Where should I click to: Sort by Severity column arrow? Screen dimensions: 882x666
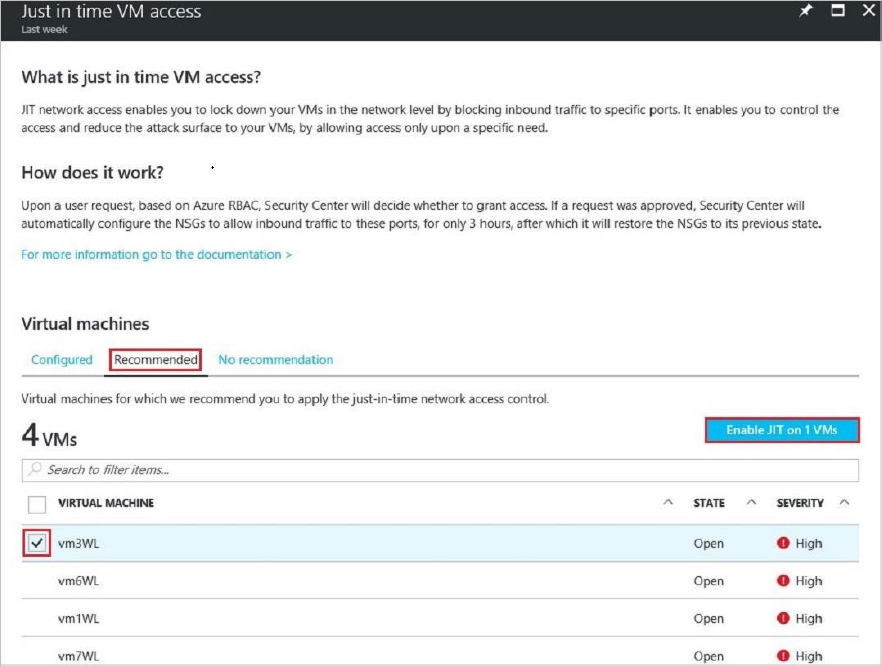844,502
